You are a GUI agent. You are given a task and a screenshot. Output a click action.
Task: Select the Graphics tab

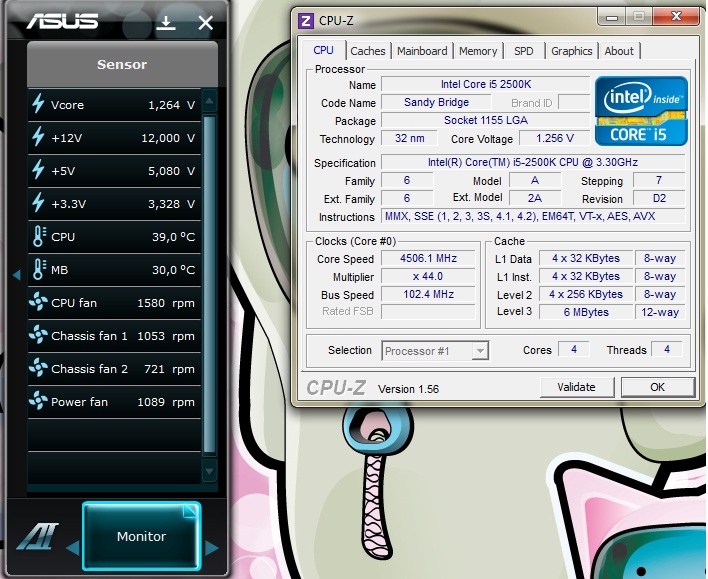[x=572, y=51]
